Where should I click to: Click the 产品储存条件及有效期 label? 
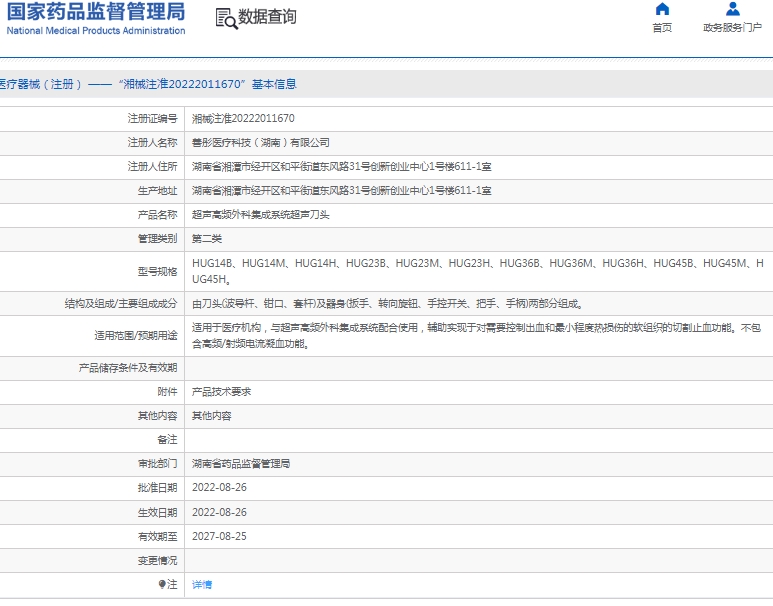click(x=128, y=368)
